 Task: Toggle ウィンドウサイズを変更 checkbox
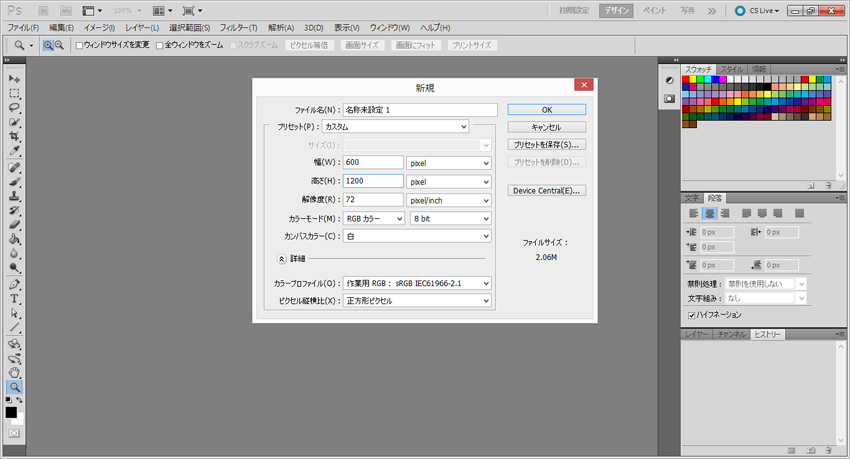pyautogui.click(x=79, y=46)
